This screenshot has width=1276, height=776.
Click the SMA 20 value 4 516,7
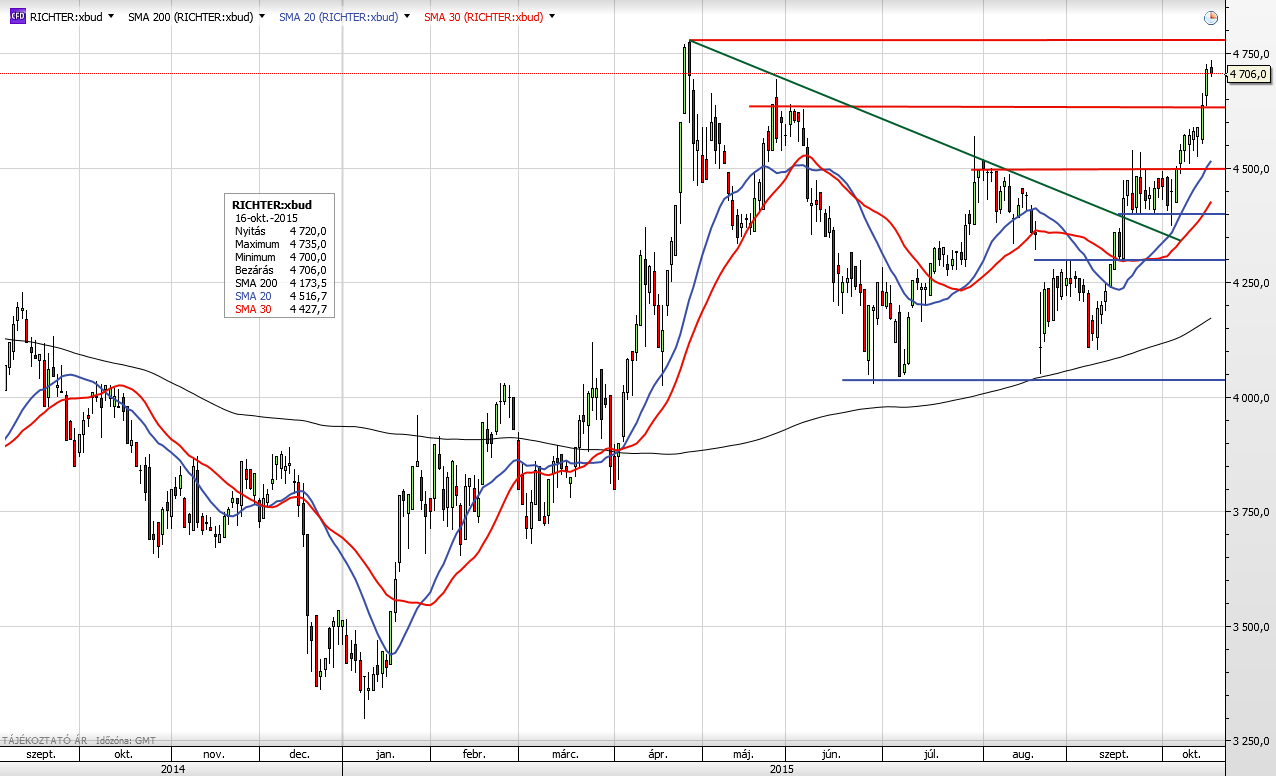[x=308, y=296]
